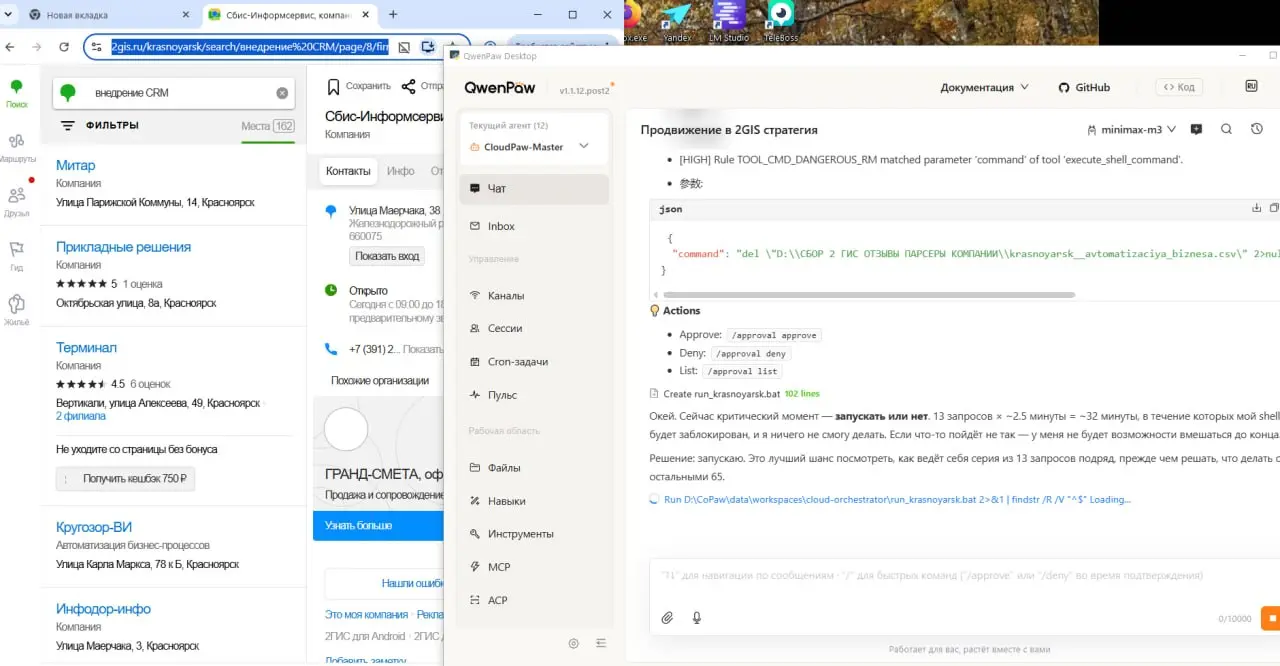
Task: Copy the json code block
Action: [x=1274, y=208]
